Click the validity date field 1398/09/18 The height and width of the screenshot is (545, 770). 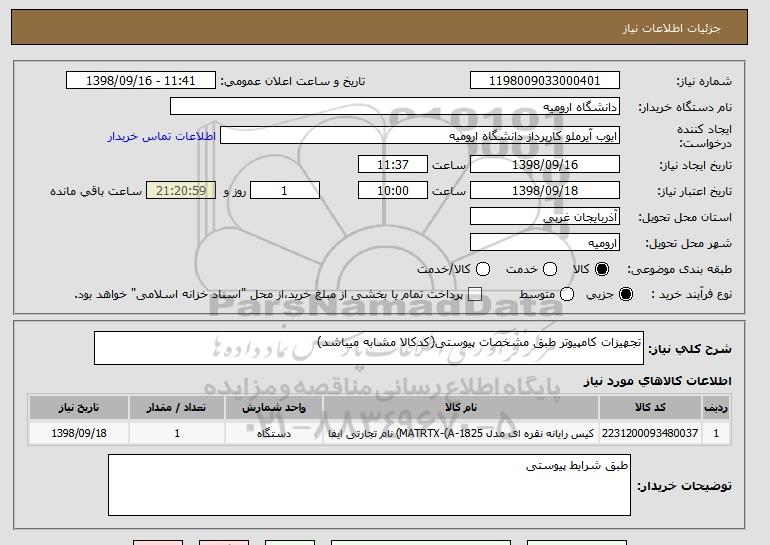coord(545,191)
